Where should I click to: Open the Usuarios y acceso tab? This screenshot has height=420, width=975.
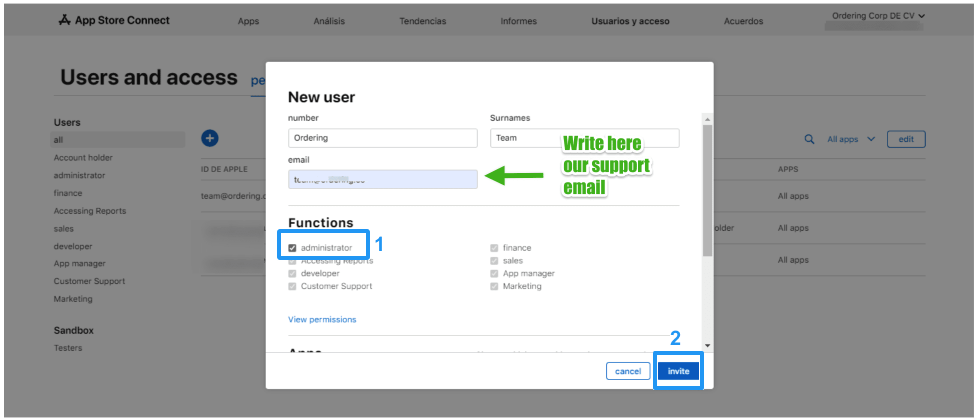[x=631, y=21]
